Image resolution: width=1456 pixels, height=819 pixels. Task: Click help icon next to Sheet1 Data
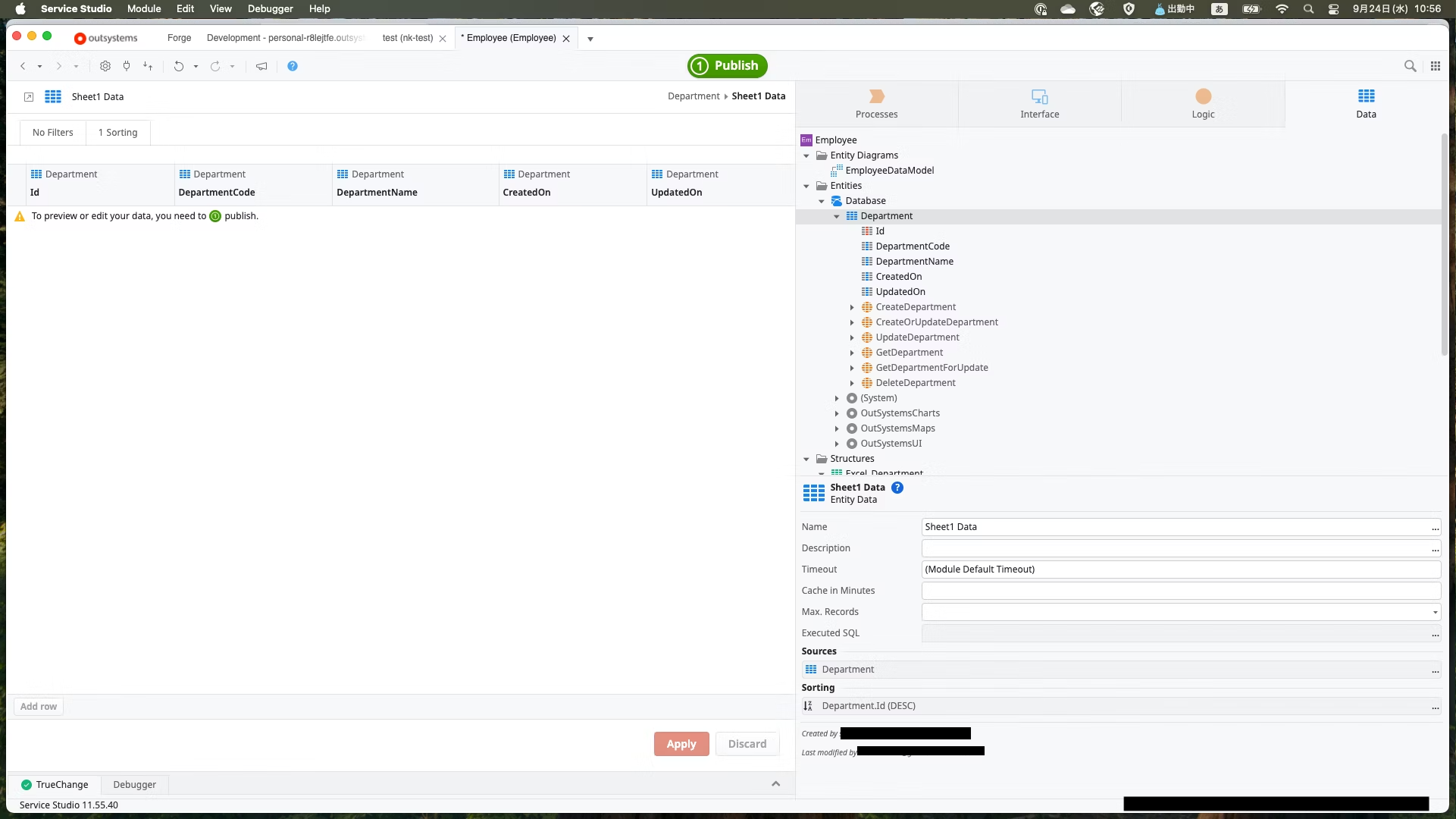(897, 488)
